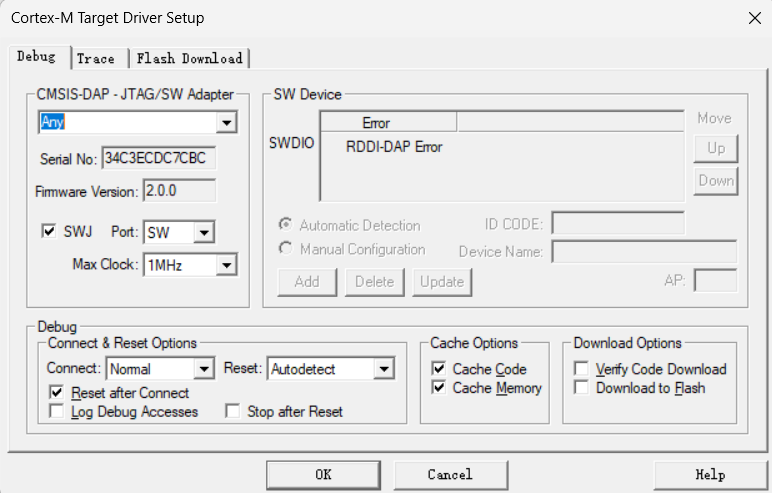The width and height of the screenshot is (772, 493).
Task: Select Automatic Detection radio button
Action: 285,225
